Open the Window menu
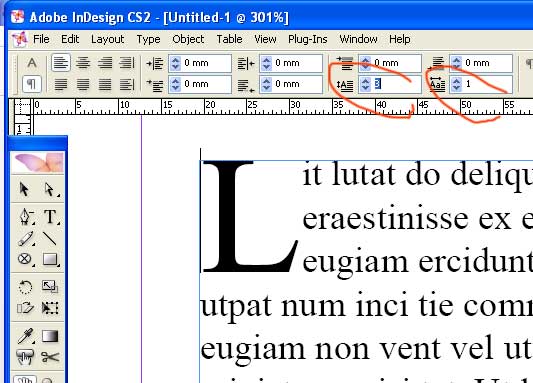This screenshot has height=383, width=533. [x=358, y=39]
